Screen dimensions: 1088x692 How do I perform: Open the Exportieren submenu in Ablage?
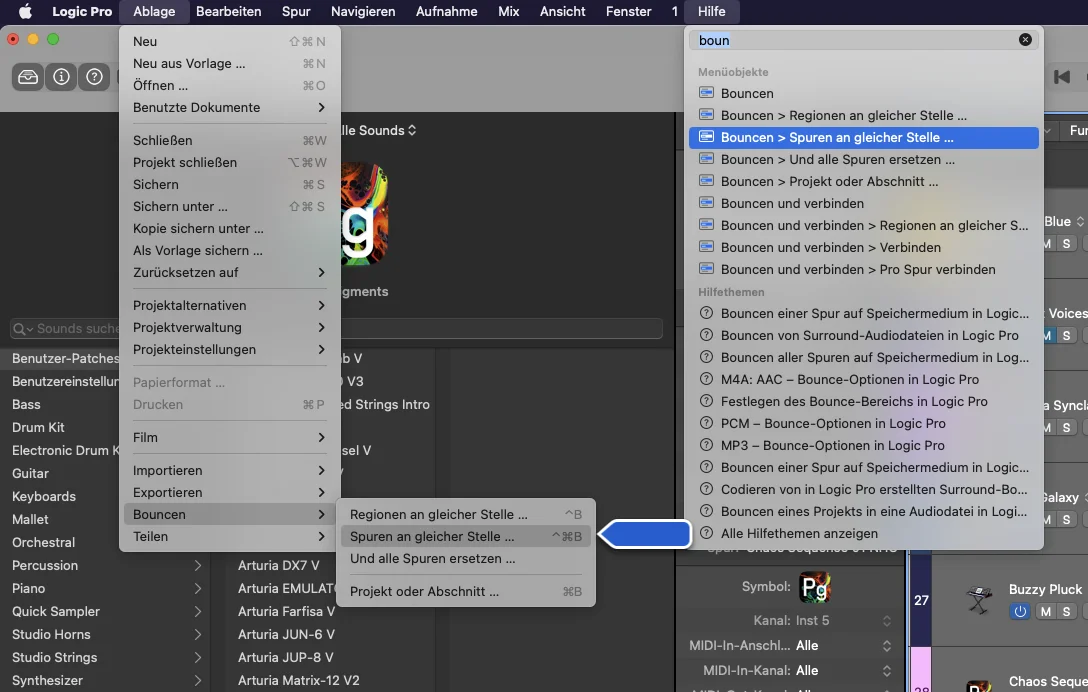point(230,492)
